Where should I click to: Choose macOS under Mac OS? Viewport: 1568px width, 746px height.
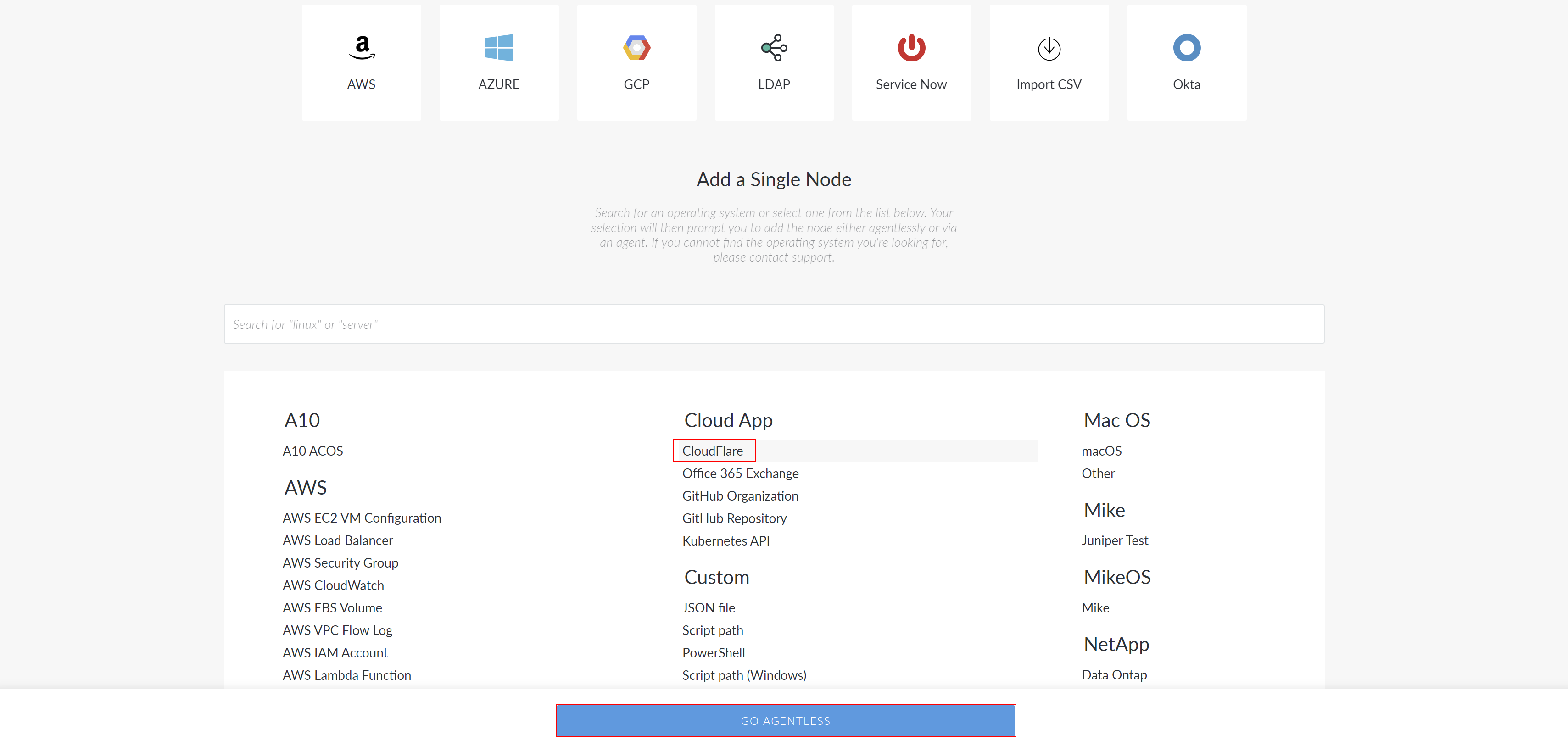1102,451
